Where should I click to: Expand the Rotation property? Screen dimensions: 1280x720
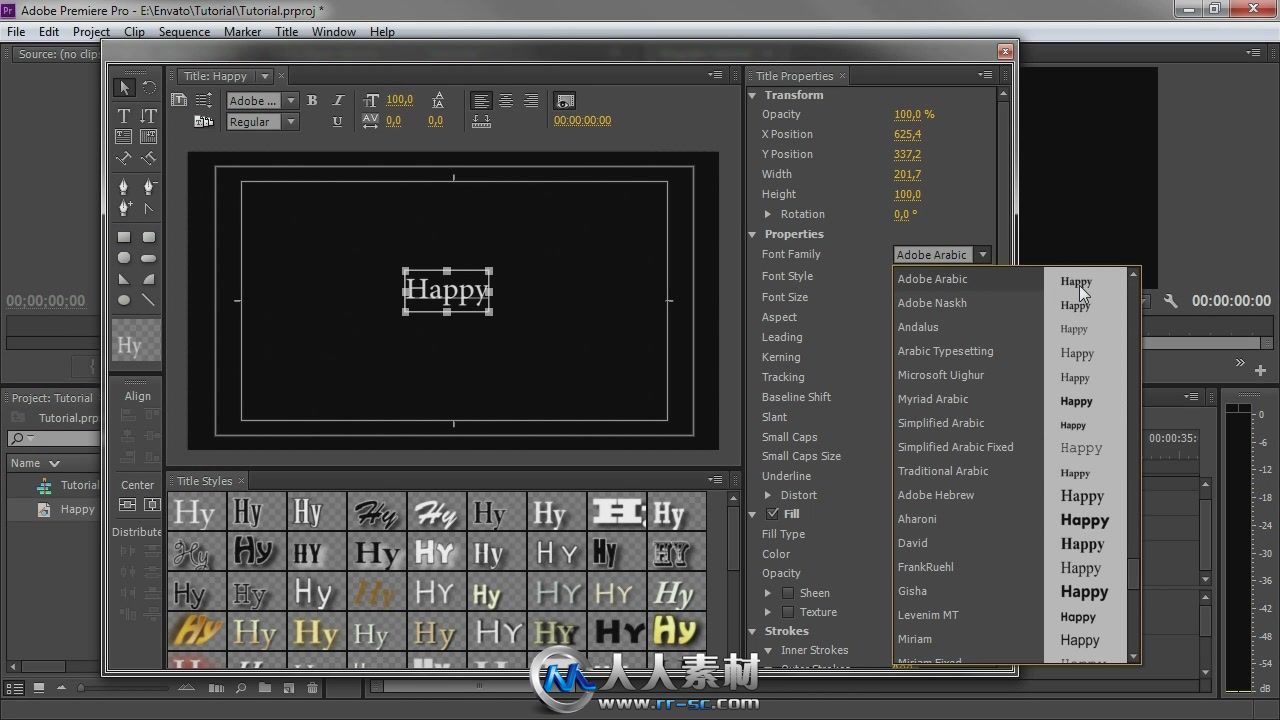pyautogui.click(x=768, y=214)
